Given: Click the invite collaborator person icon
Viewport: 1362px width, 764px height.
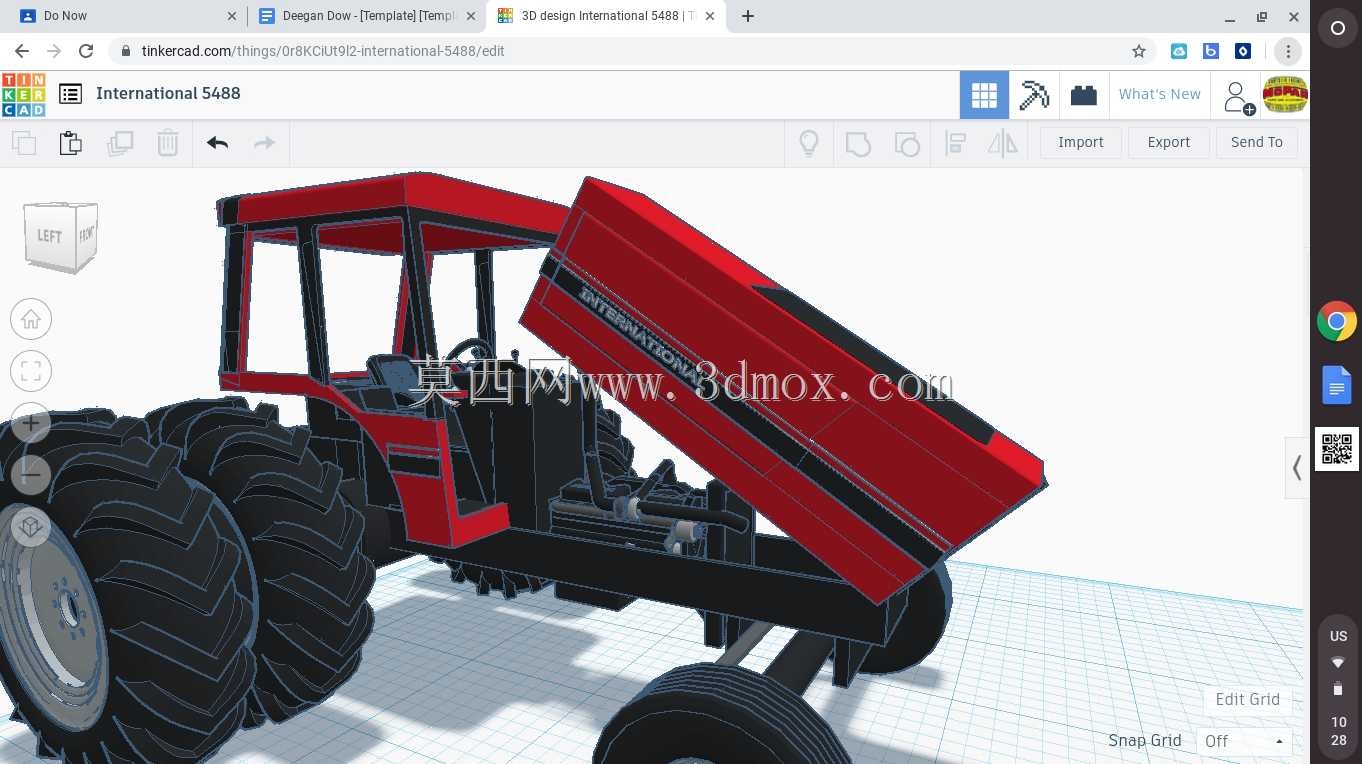Looking at the screenshot, I should coord(1238,97).
